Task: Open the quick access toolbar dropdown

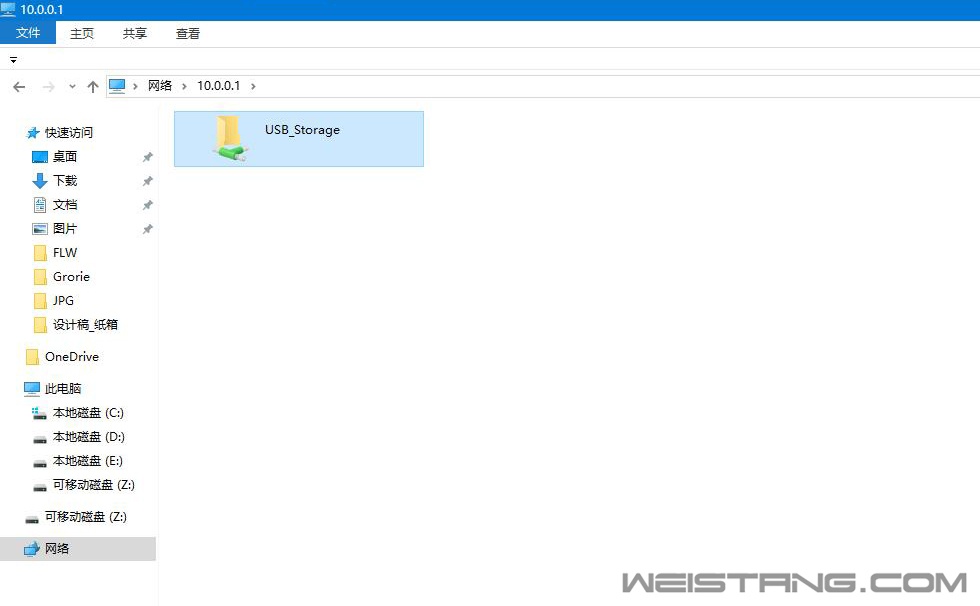Action: pos(13,60)
